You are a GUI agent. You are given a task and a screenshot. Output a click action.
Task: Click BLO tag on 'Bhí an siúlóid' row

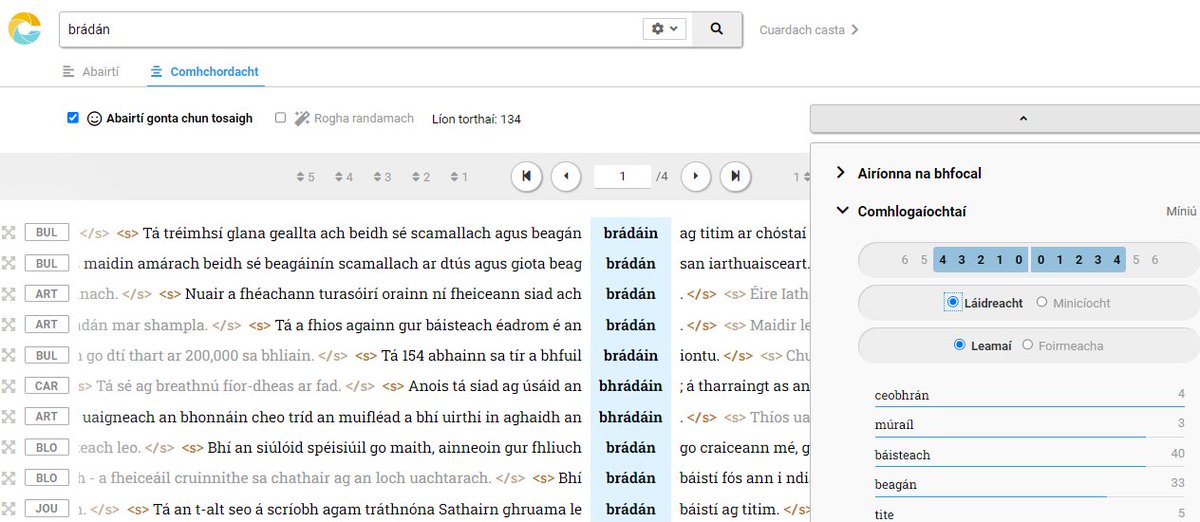pyautogui.click(x=47, y=448)
